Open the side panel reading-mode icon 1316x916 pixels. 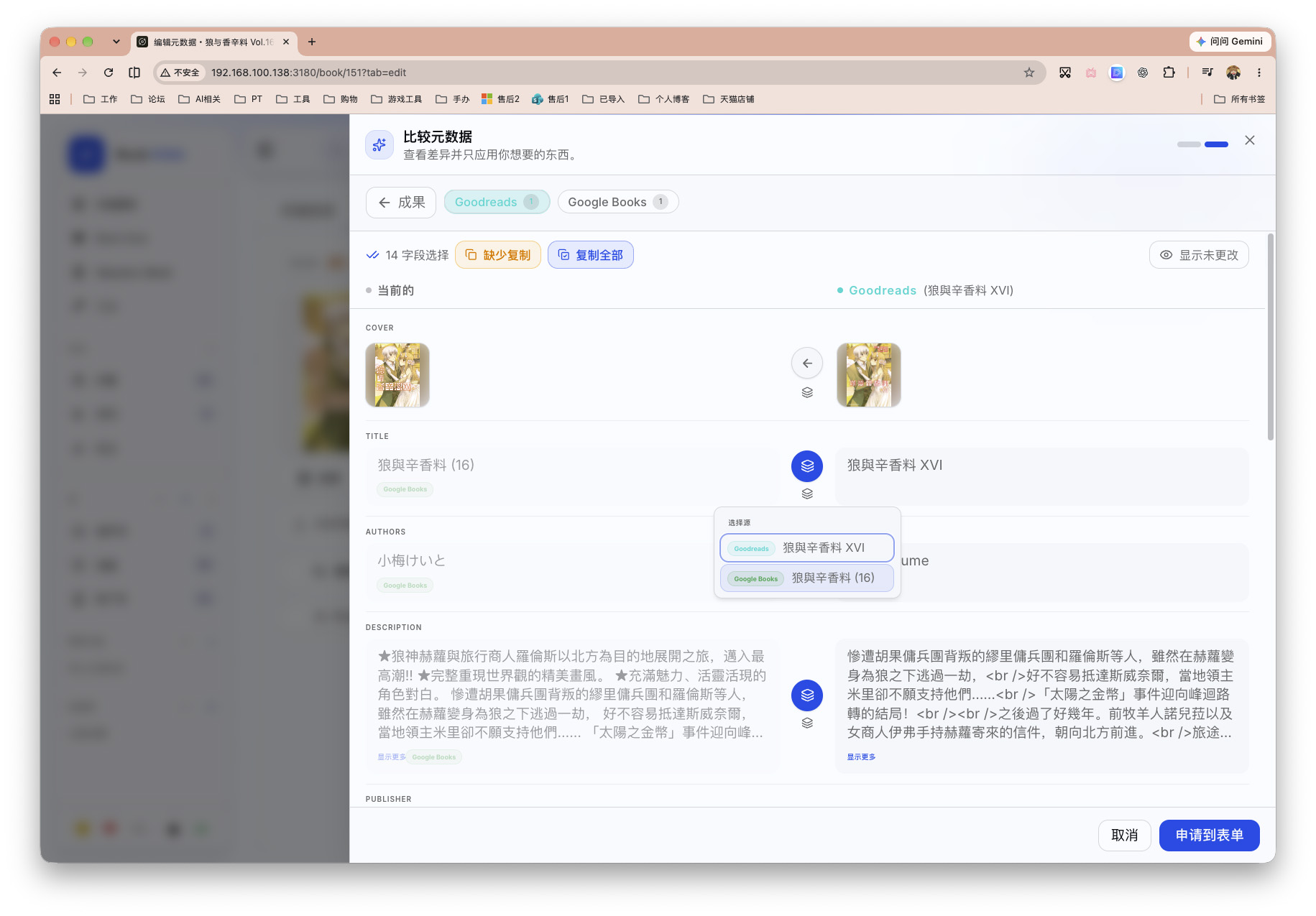pos(134,73)
